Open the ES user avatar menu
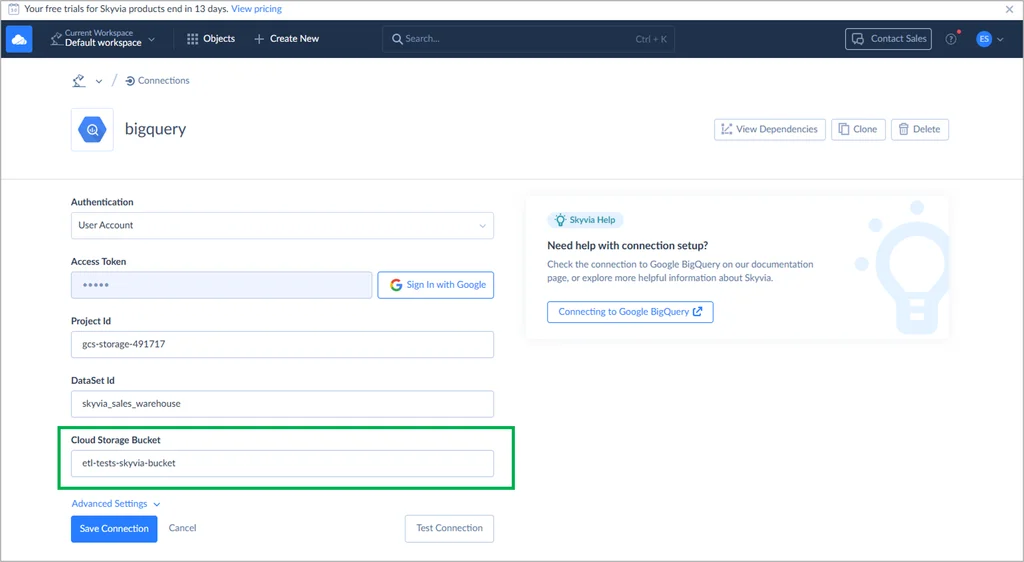 point(984,39)
